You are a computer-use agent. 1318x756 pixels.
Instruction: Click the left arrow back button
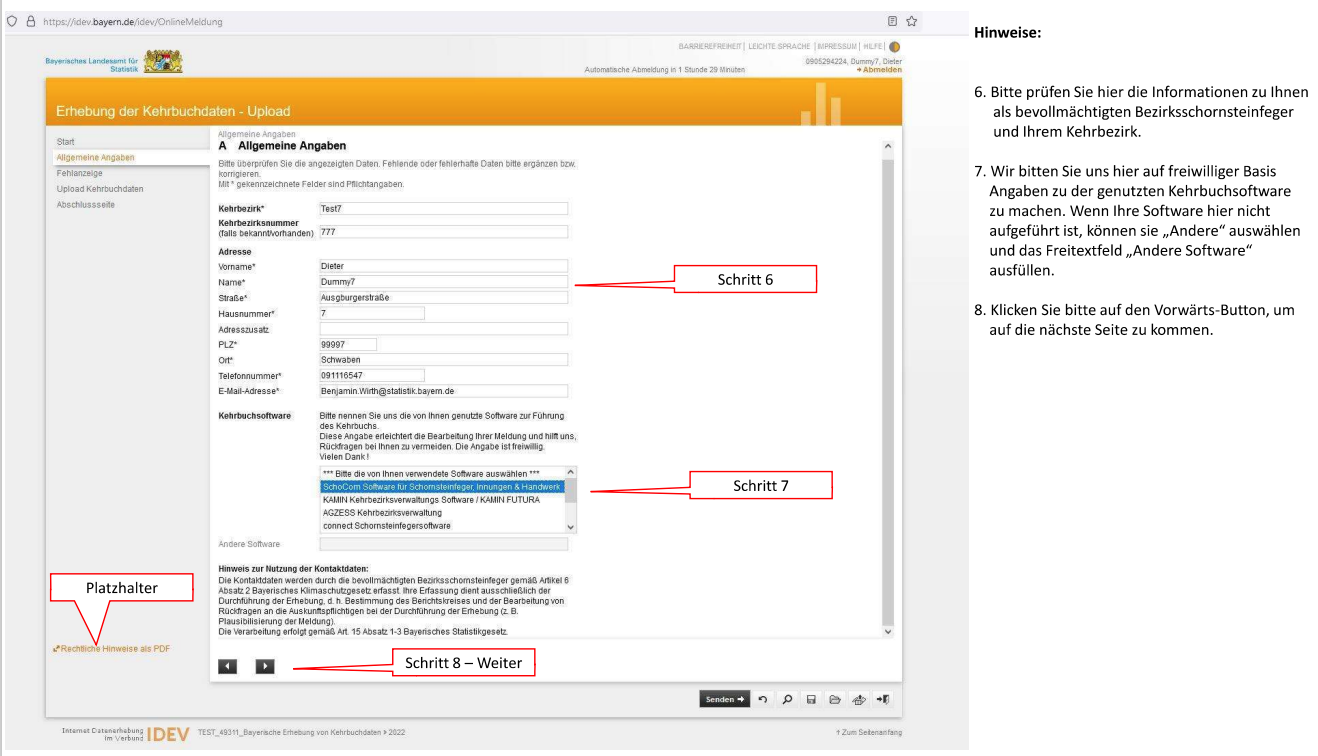[228, 666]
